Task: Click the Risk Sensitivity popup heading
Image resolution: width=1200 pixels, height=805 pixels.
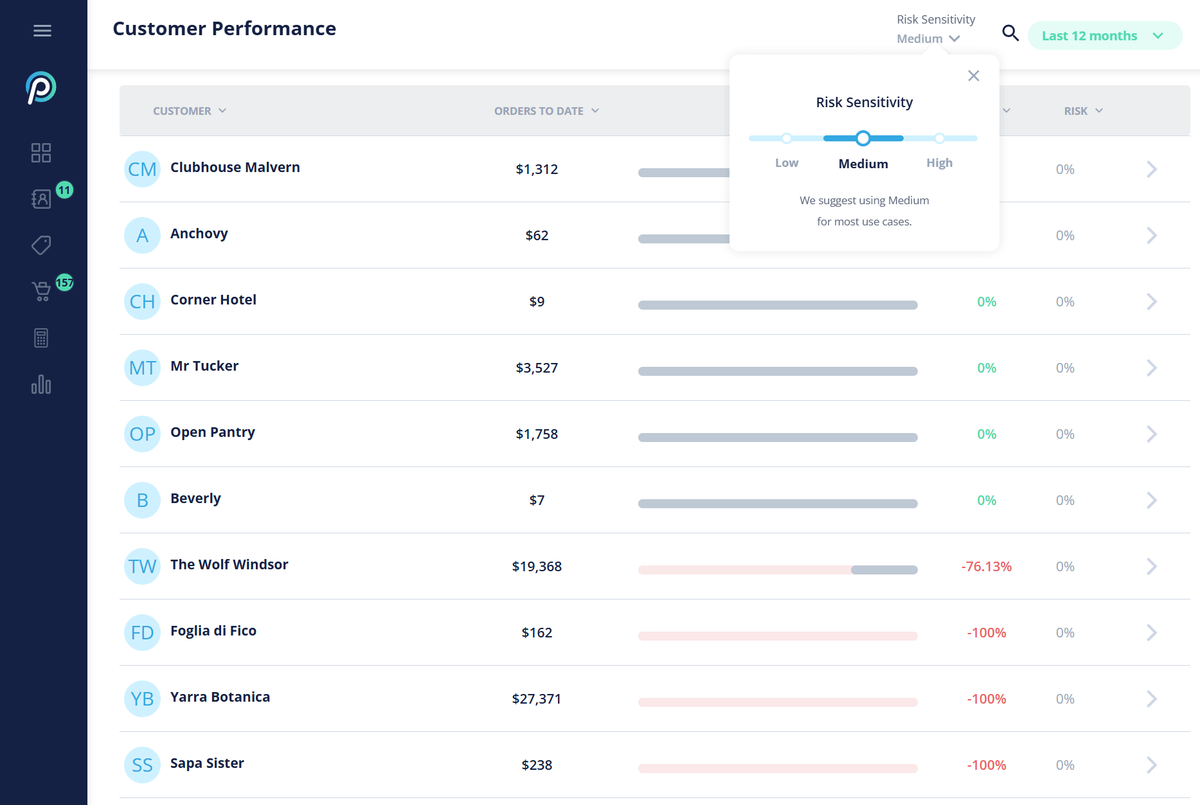Action: point(864,102)
